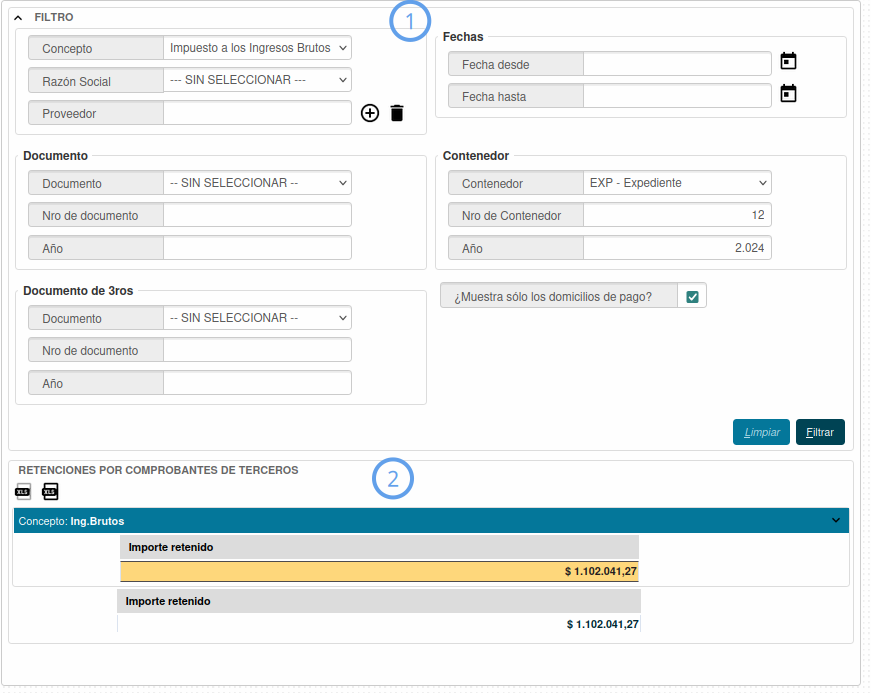The image size is (871, 693).
Task: Click the trash icon beside Proveedor
Action: pyautogui.click(x=397, y=113)
